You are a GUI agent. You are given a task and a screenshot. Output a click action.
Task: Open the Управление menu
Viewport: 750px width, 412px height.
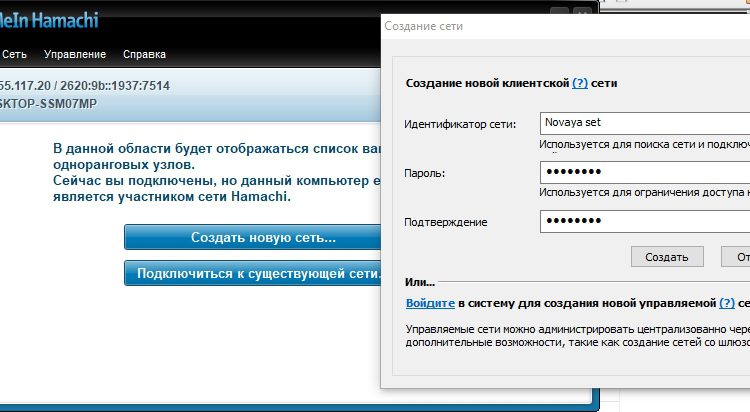(x=75, y=55)
